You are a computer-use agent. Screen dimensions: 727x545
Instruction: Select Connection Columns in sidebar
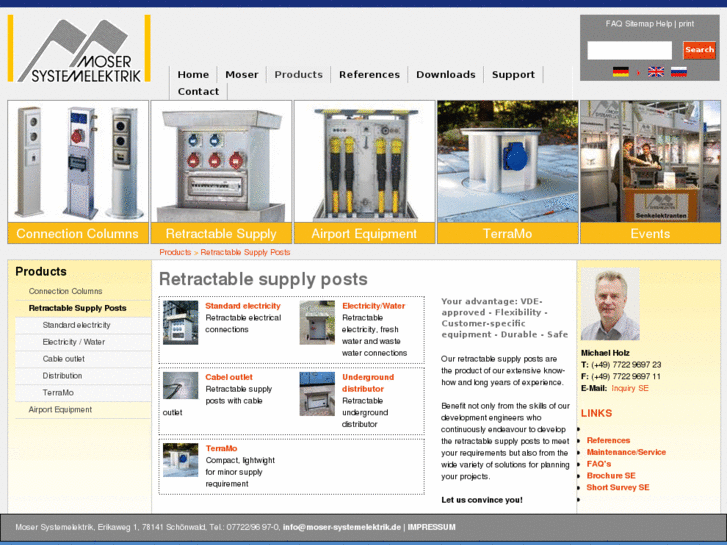[65, 291]
